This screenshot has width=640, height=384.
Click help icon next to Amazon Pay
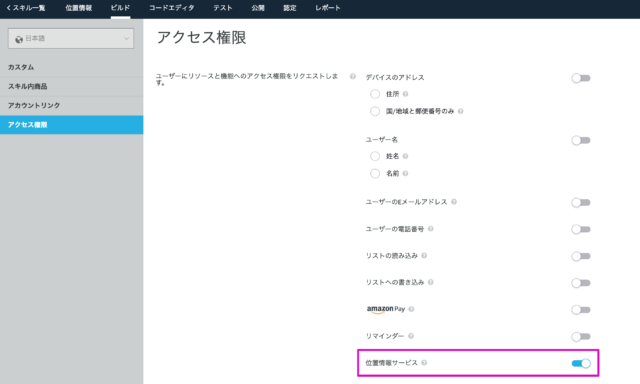click(411, 309)
